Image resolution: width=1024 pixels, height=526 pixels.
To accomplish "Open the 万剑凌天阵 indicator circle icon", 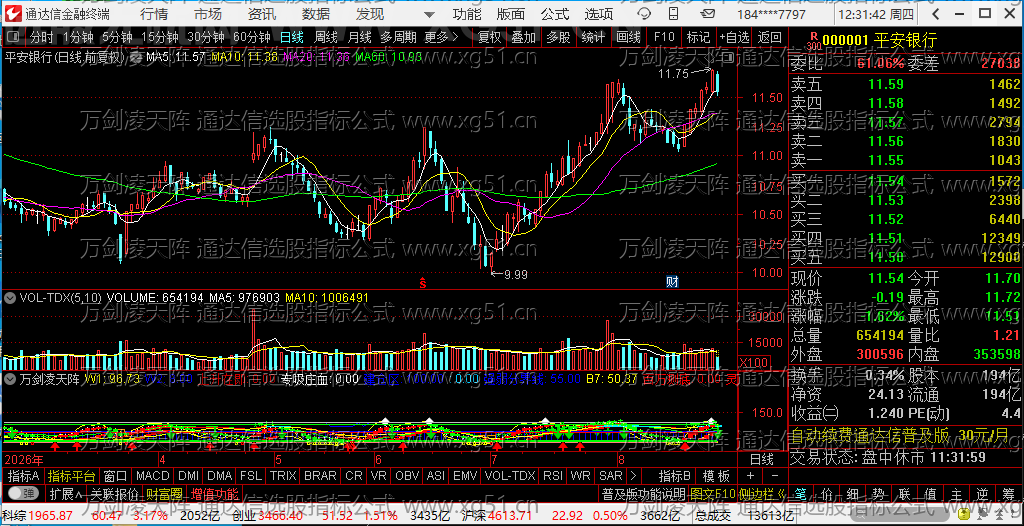I will pyautogui.click(x=10, y=378).
